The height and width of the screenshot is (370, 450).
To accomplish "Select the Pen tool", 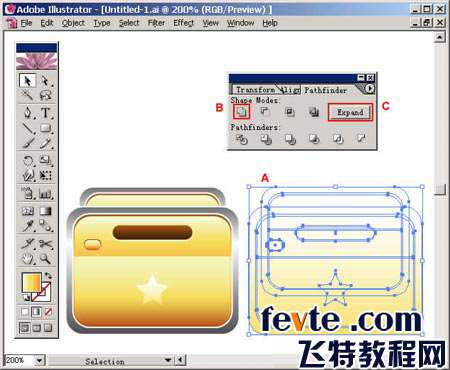I will coord(28,113).
